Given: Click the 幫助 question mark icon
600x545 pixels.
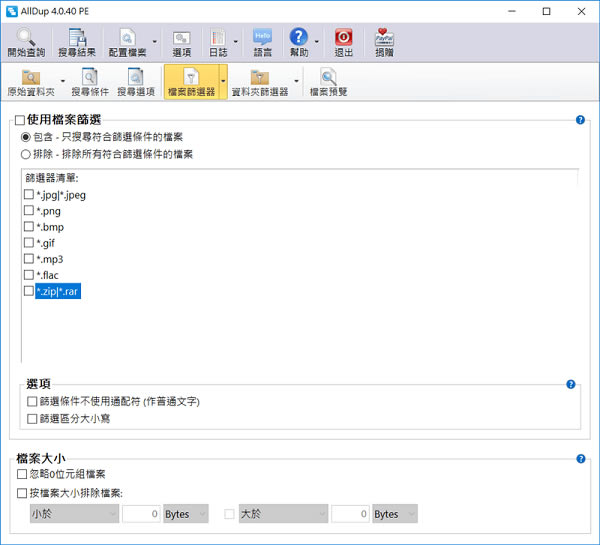Looking at the screenshot, I should click(x=298, y=37).
